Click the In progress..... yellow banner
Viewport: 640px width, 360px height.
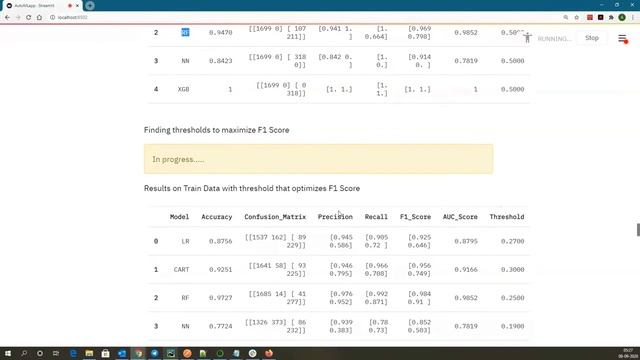[318, 159]
